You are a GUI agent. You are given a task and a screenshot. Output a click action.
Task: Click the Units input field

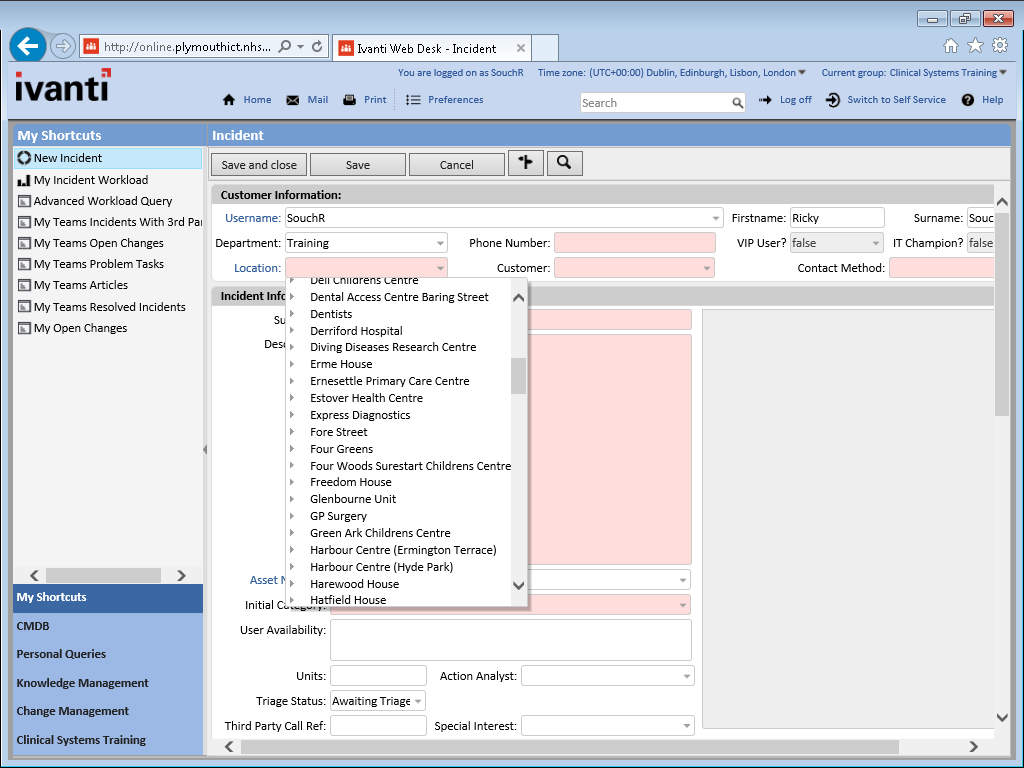point(378,676)
